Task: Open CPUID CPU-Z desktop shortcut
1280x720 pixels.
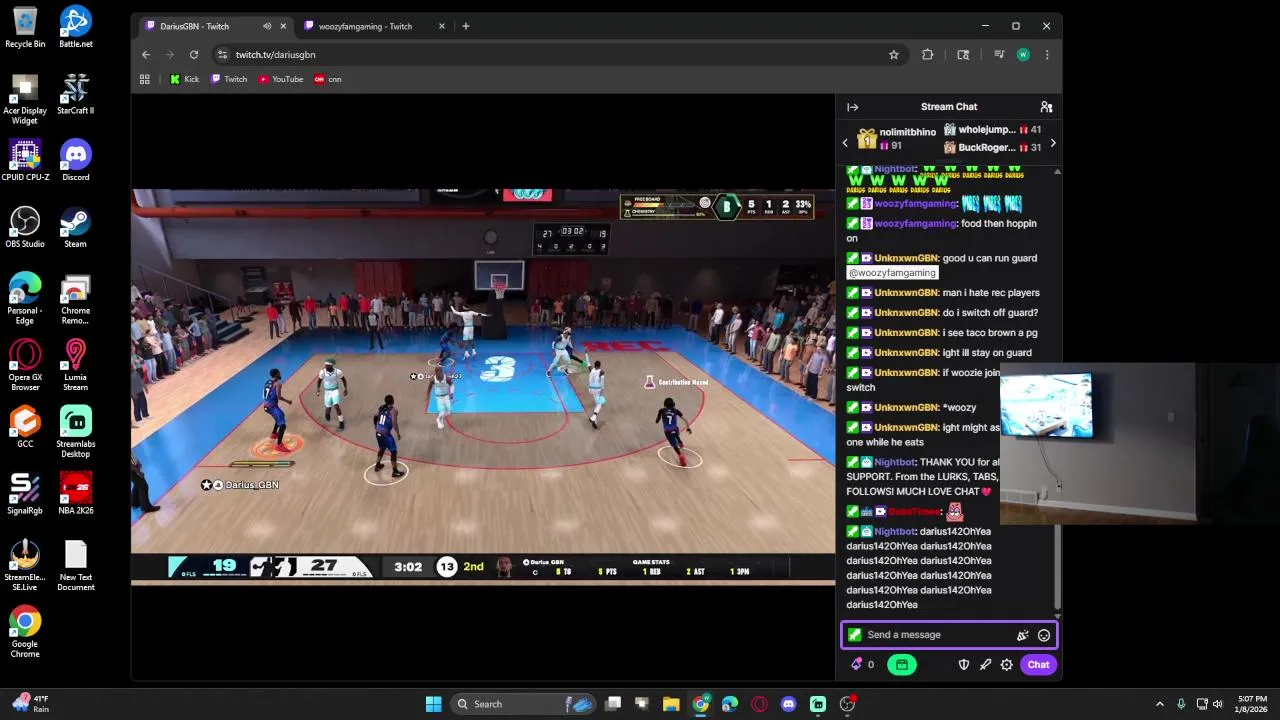Action: pyautogui.click(x=25, y=161)
